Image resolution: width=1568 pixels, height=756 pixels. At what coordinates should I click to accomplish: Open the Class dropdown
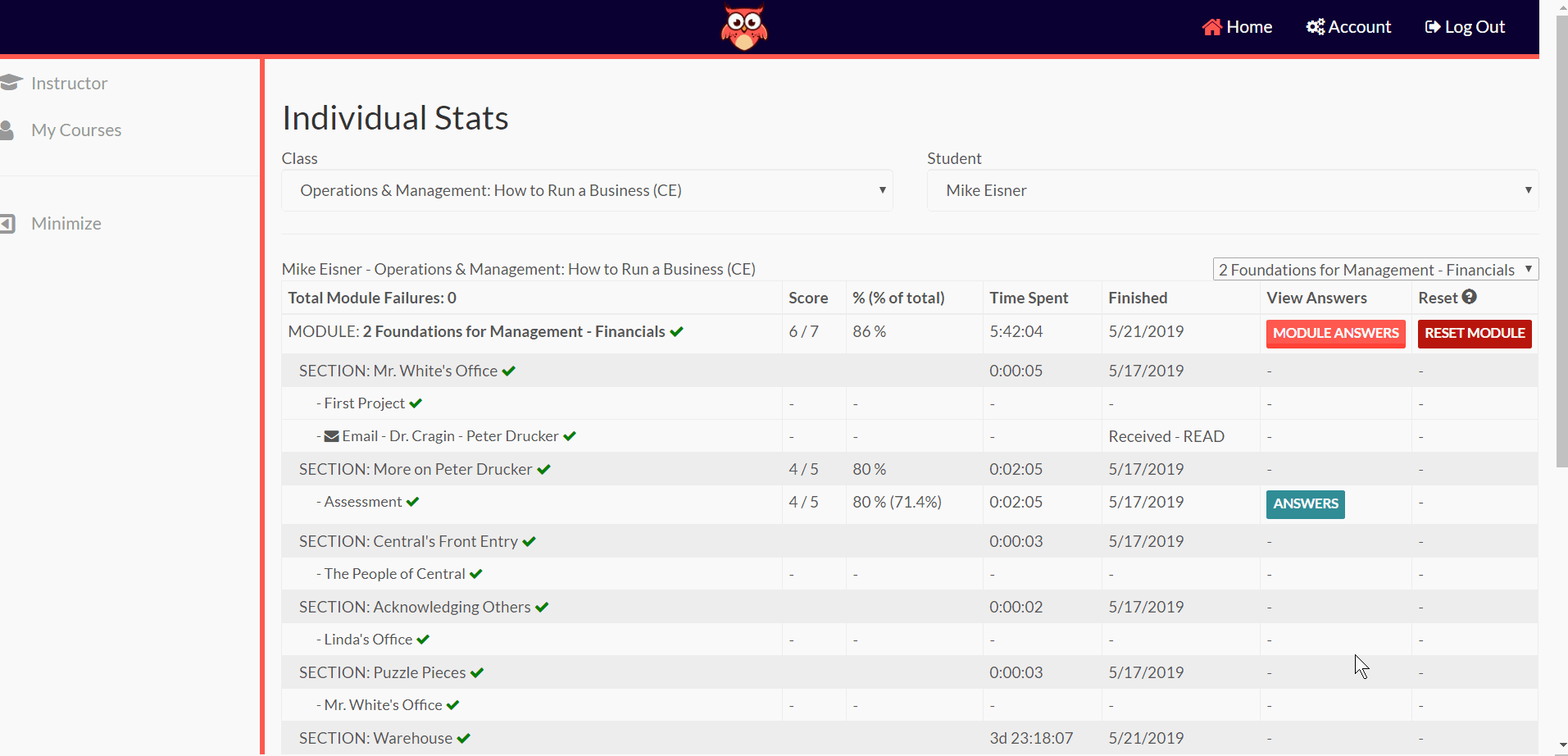pyautogui.click(x=587, y=190)
